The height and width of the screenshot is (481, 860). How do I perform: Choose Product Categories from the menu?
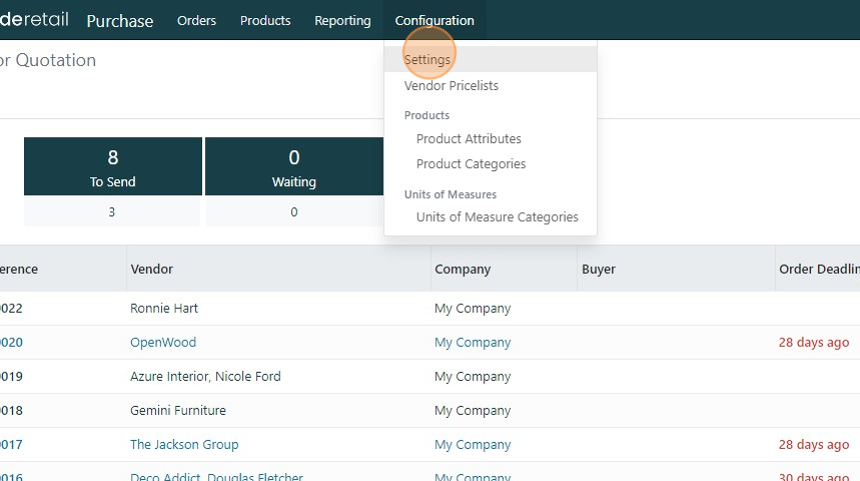[470, 164]
